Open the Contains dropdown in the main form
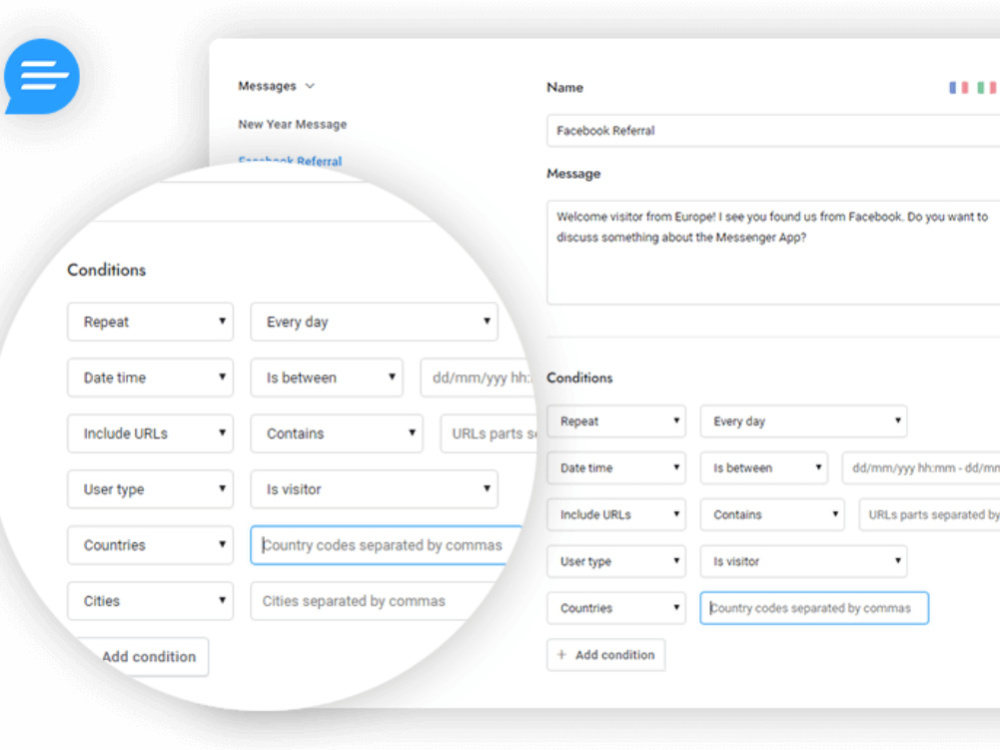This screenshot has width=1000, height=750. coord(772,515)
